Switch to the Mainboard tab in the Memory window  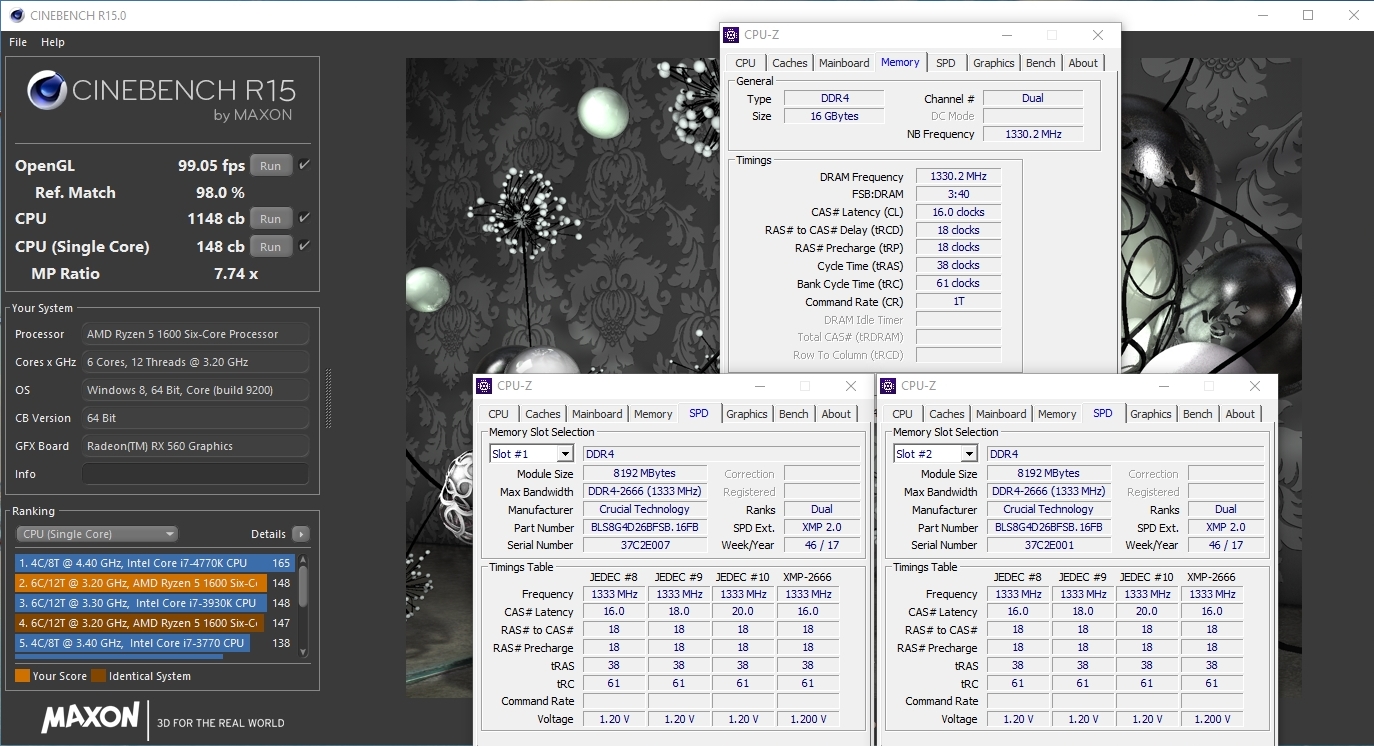(844, 63)
